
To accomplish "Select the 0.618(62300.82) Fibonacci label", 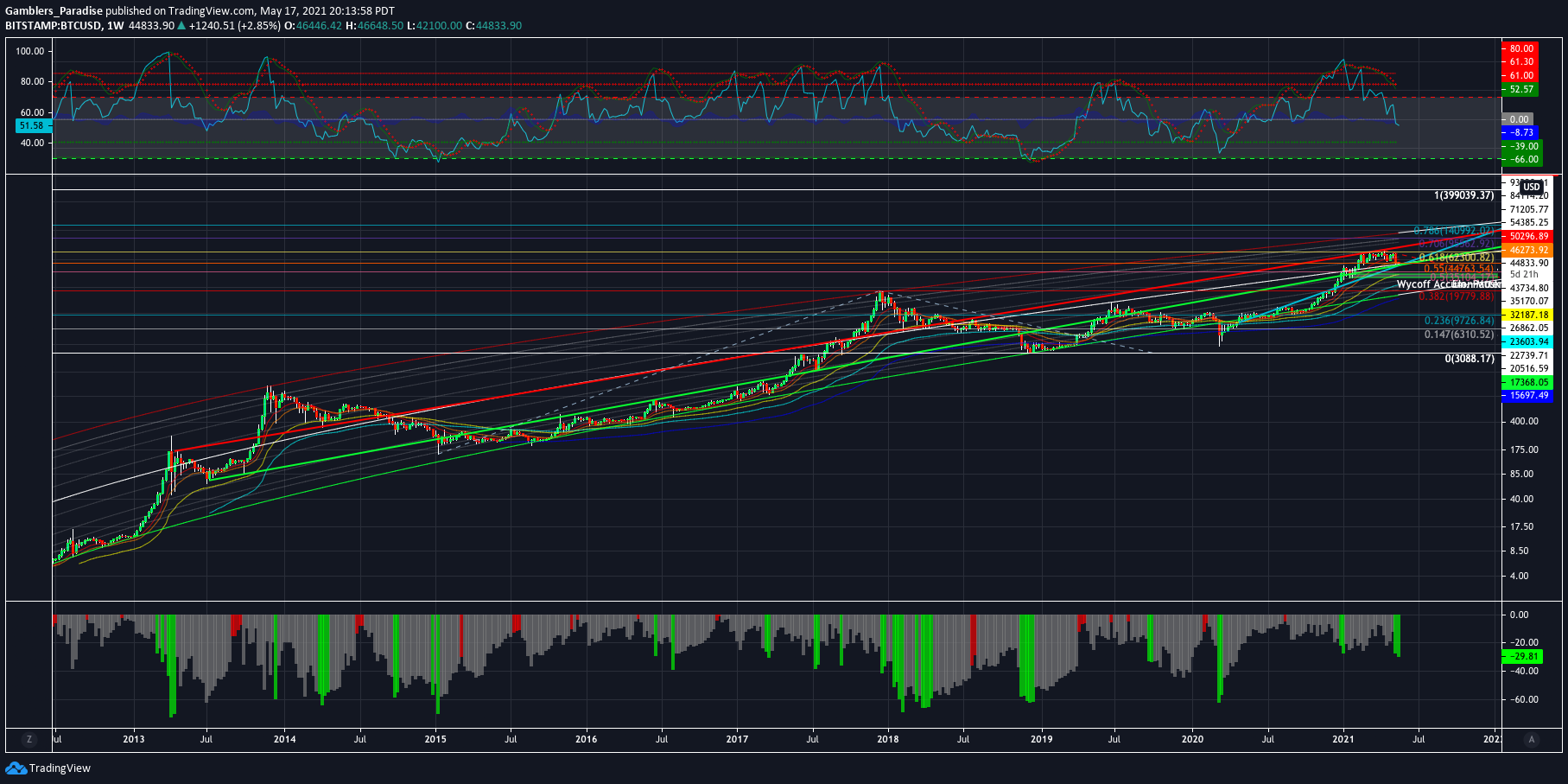I will [x=1456, y=258].
